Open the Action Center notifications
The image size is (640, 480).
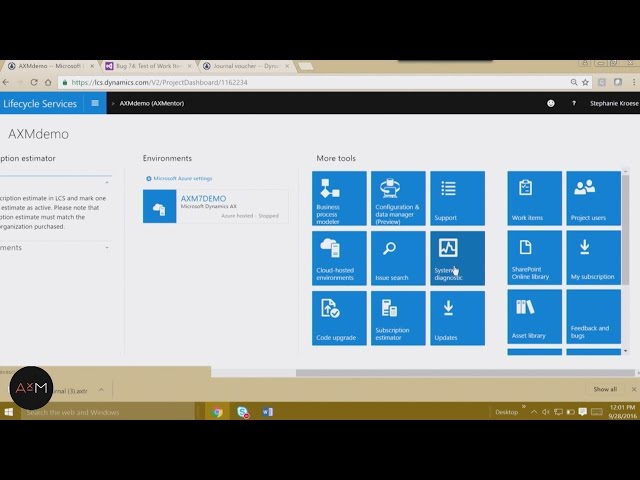(582, 412)
